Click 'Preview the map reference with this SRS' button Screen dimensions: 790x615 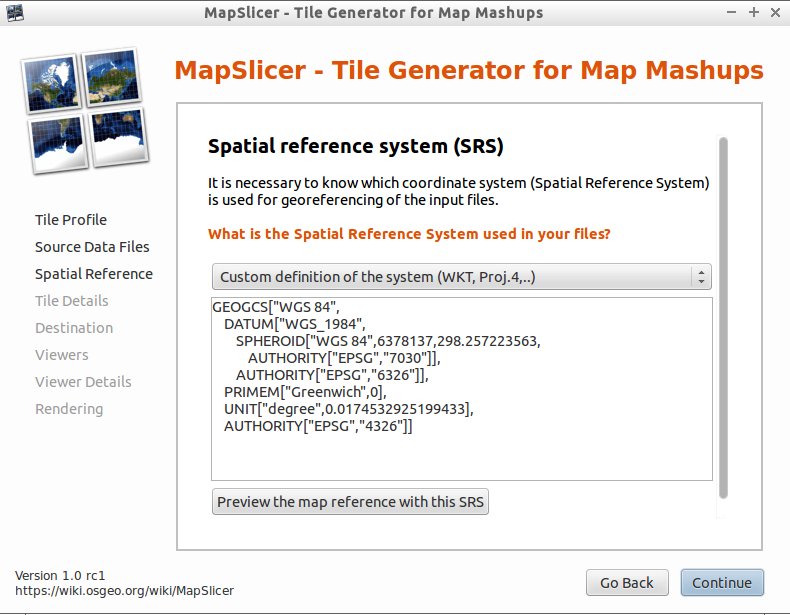(350, 502)
